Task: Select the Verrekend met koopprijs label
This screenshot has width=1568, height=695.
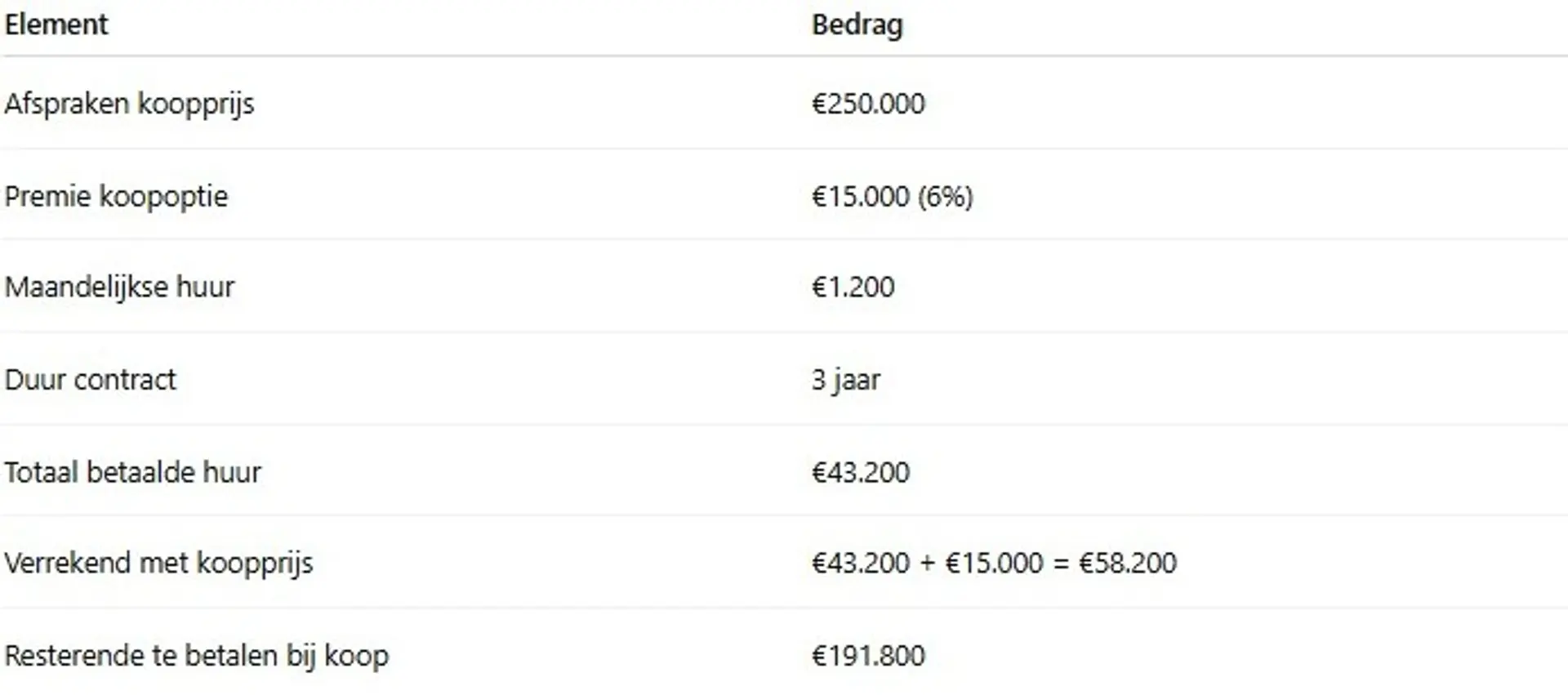Action: 158,563
